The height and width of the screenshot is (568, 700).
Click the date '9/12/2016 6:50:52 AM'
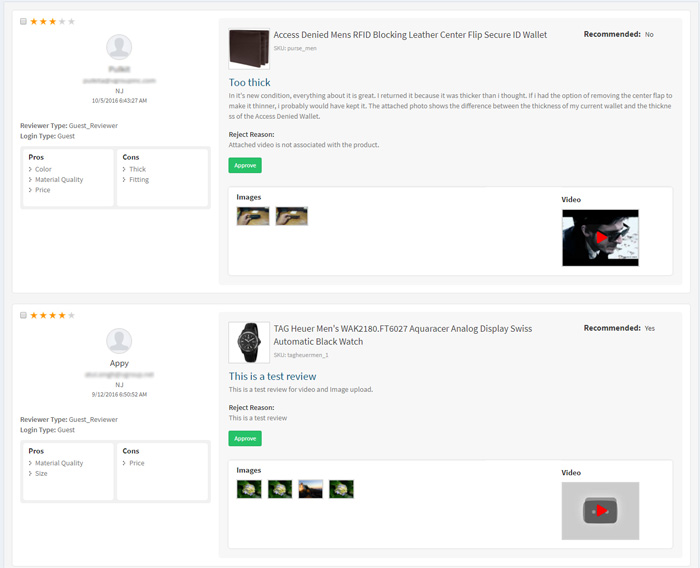pos(119,394)
